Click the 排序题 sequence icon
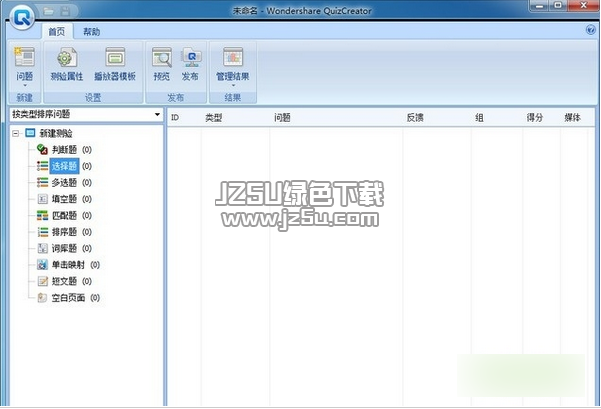 pyautogui.click(x=42, y=232)
